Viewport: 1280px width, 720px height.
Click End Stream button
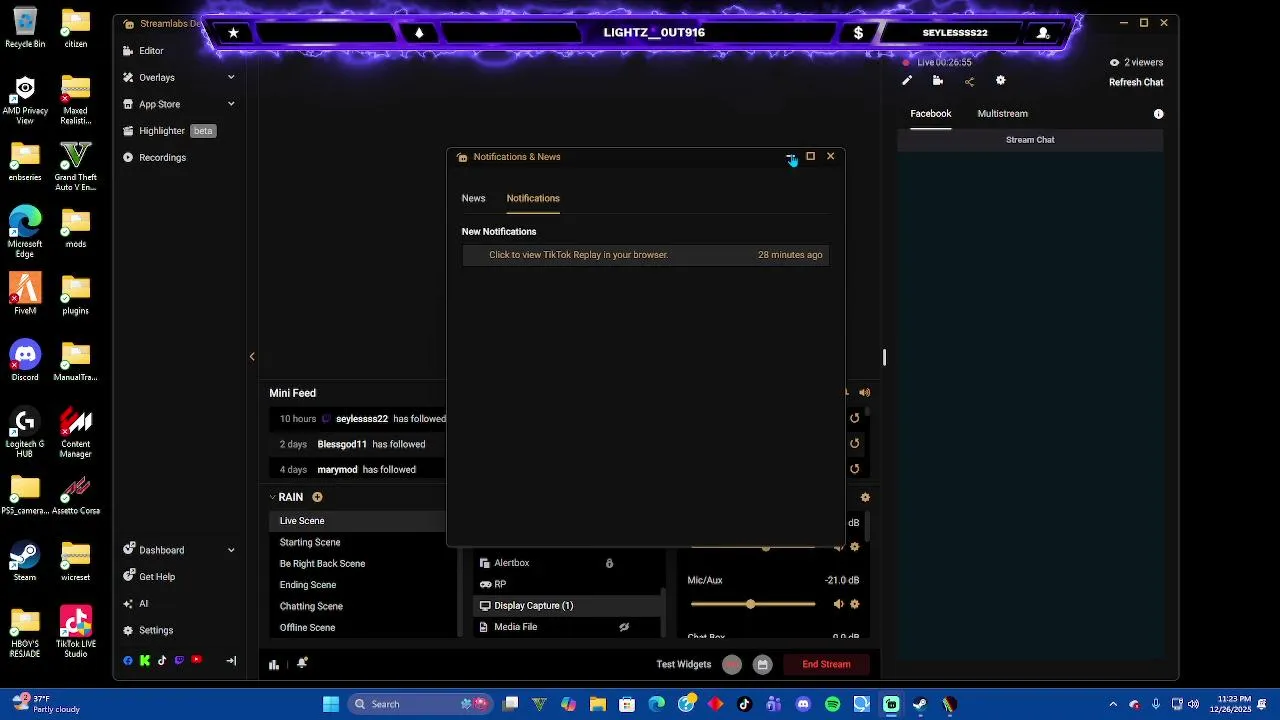pos(826,664)
